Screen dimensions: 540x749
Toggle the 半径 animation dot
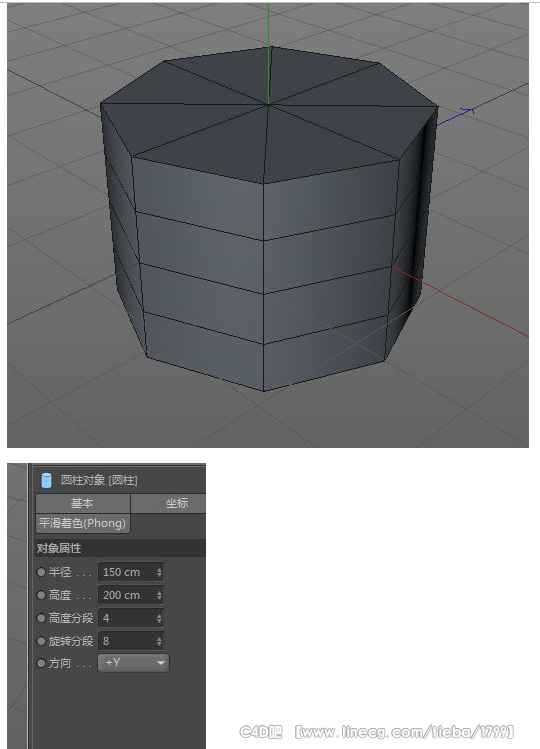pos(41,572)
